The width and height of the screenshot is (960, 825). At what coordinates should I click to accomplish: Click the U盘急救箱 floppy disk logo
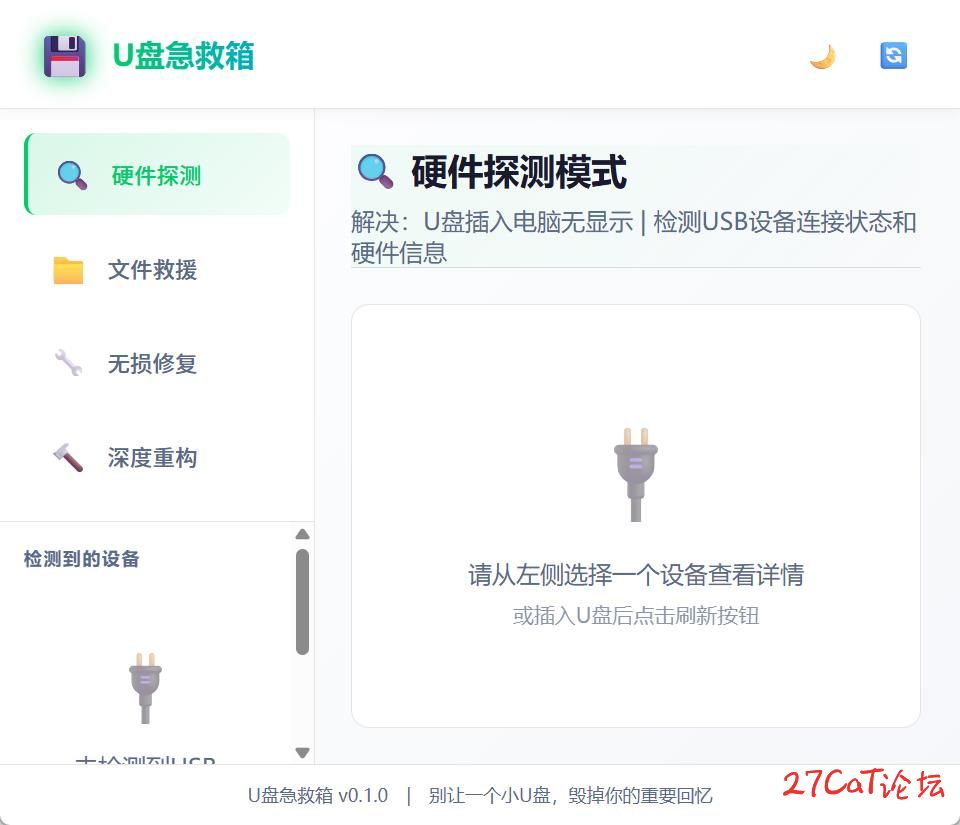(65, 56)
